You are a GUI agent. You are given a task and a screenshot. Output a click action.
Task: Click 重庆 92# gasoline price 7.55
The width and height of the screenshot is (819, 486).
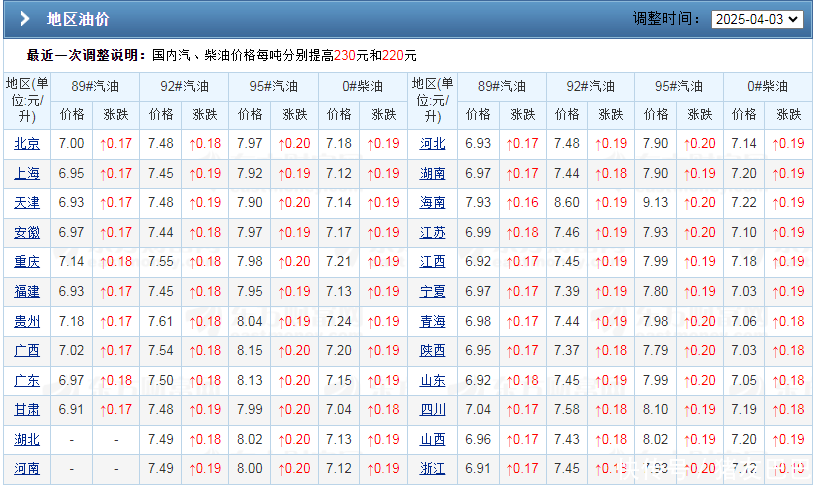coord(161,262)
